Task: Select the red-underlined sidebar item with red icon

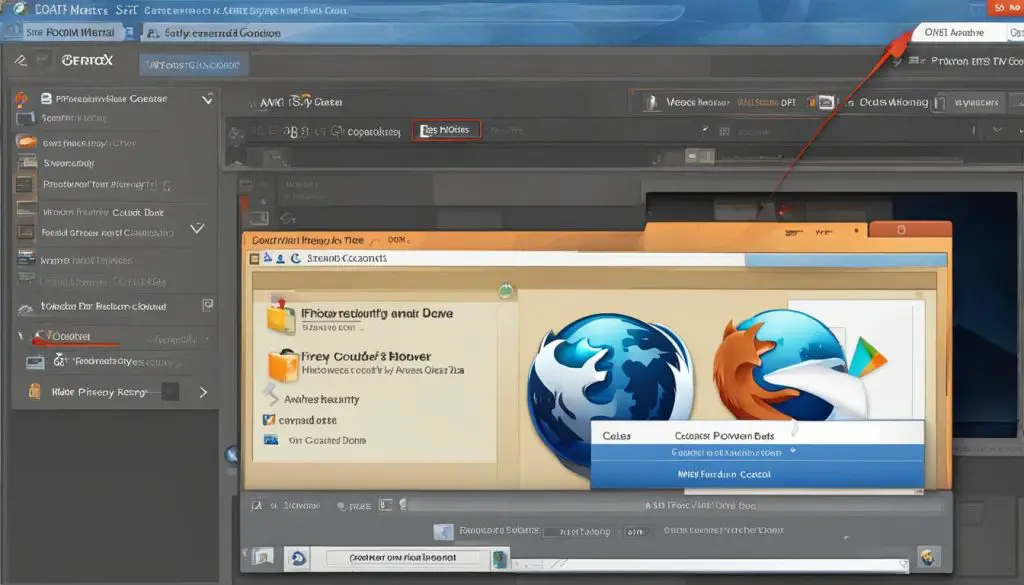Action: pos(71,336)
